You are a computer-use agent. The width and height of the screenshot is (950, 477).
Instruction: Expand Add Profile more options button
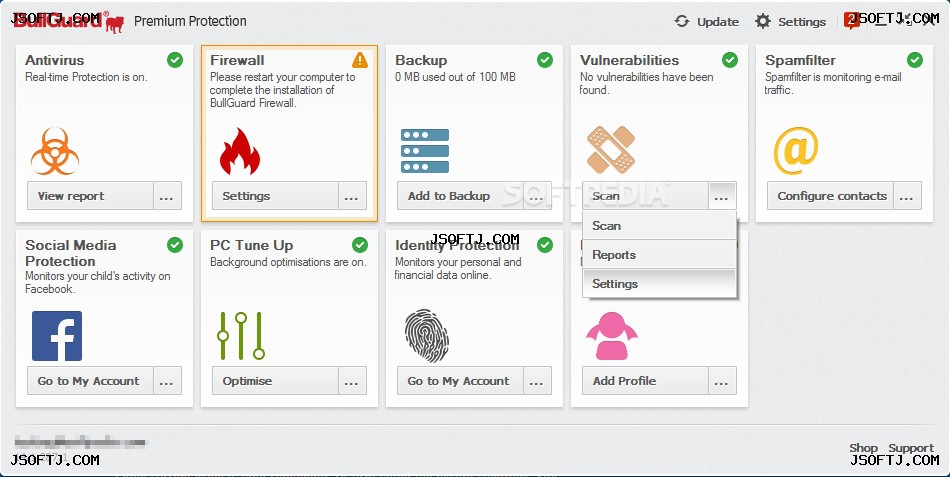722,381
